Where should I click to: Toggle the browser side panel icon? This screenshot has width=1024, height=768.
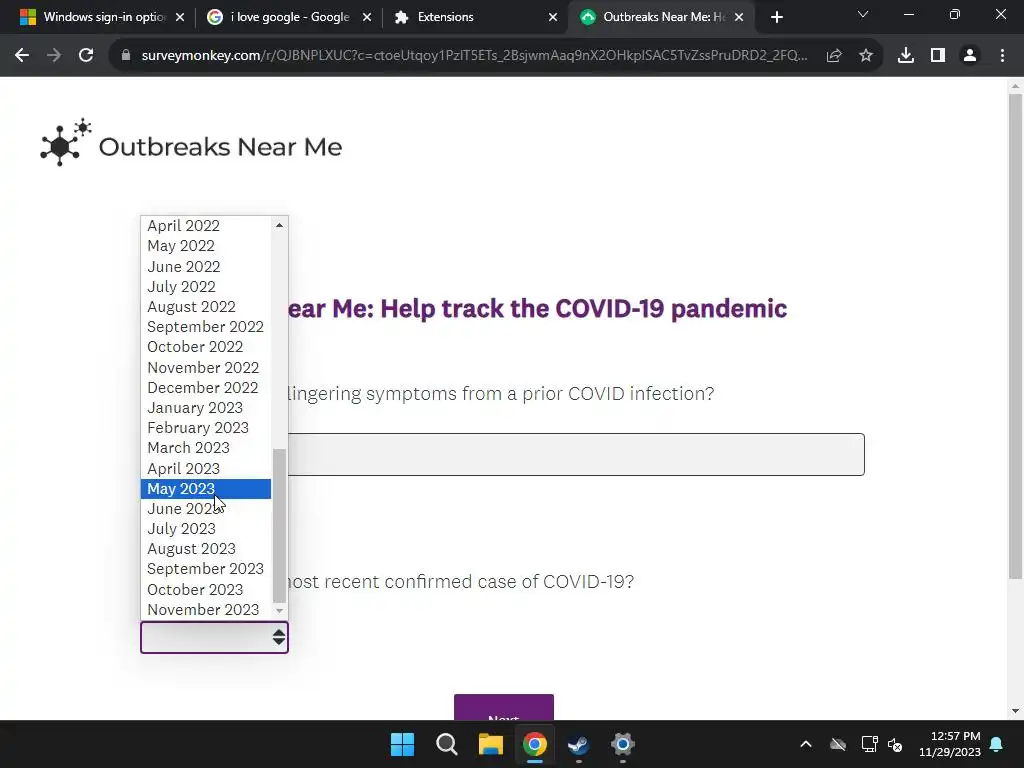[938, 56]
